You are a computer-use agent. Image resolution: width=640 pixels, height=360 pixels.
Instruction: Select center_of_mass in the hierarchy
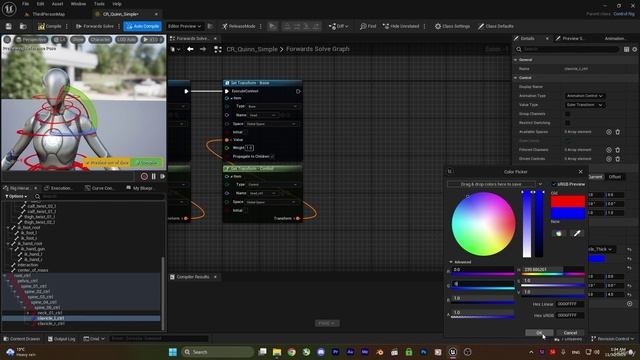click(x=33, y=270)
